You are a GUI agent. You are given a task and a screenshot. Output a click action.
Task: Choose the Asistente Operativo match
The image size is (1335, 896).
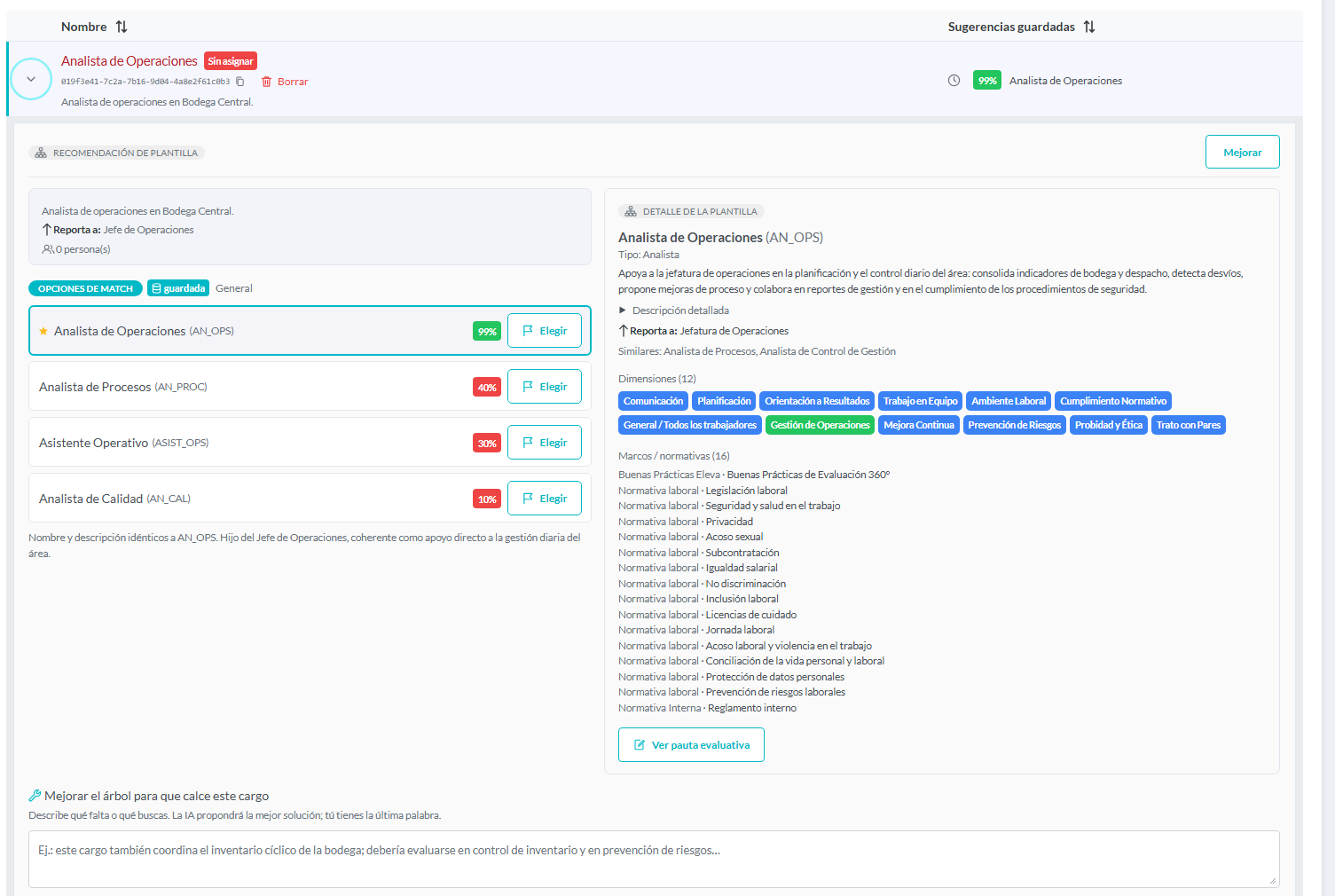coord(545,443)
